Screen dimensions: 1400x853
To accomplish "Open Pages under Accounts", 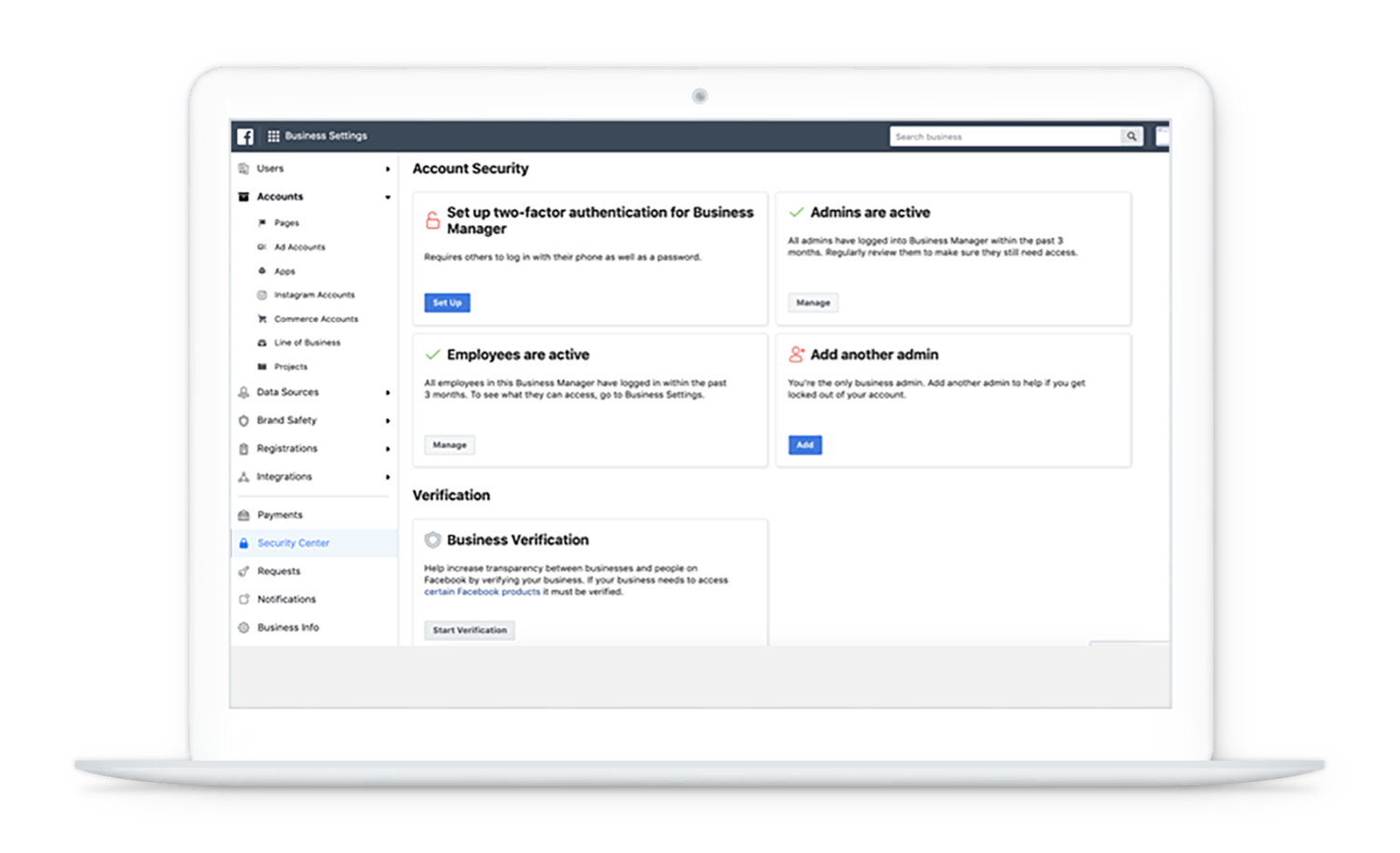I will click(x=287, y=223).
